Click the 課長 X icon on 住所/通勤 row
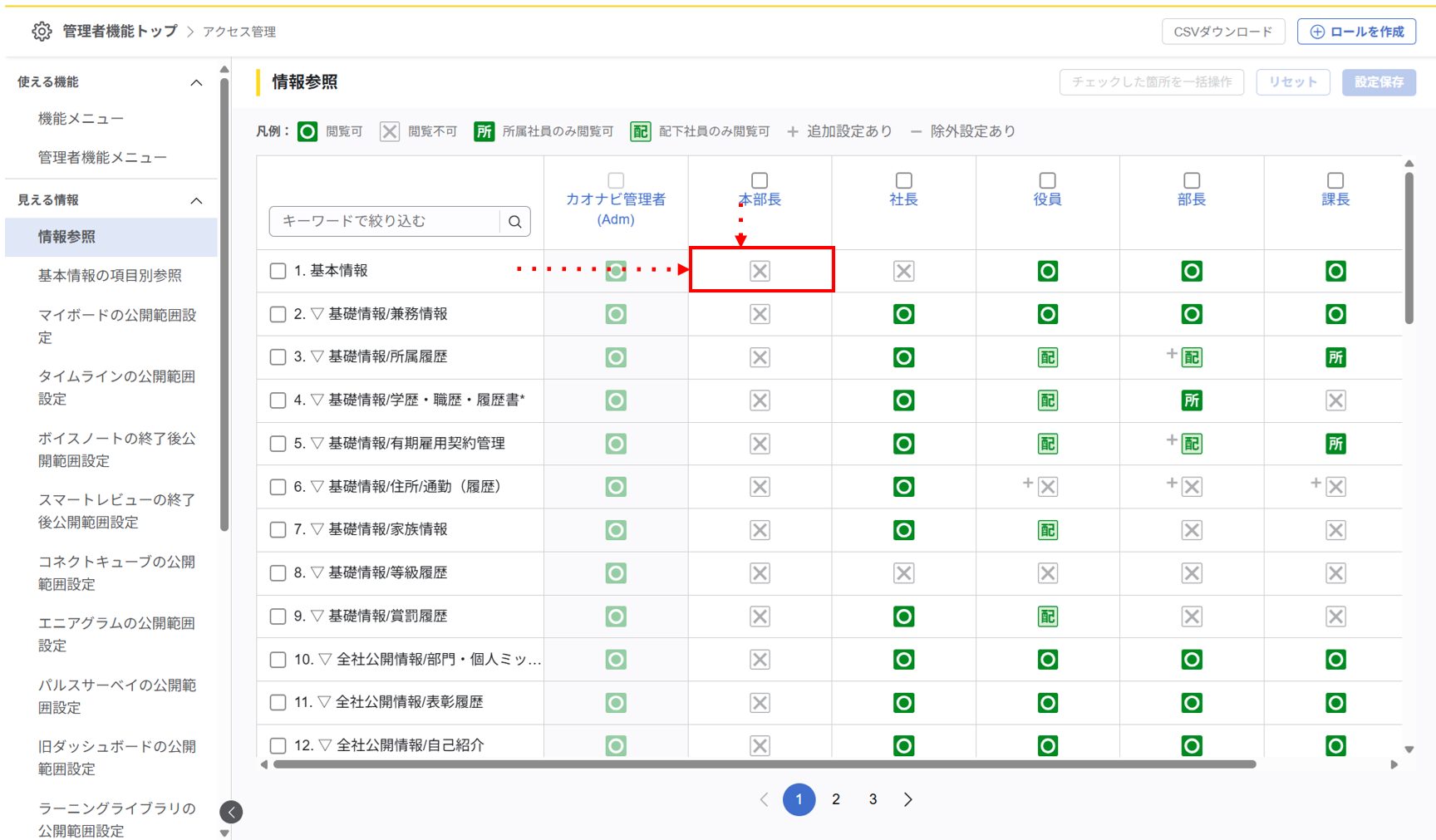The width and height of the screenshot is (1436, 840). tap(1335, 487)
